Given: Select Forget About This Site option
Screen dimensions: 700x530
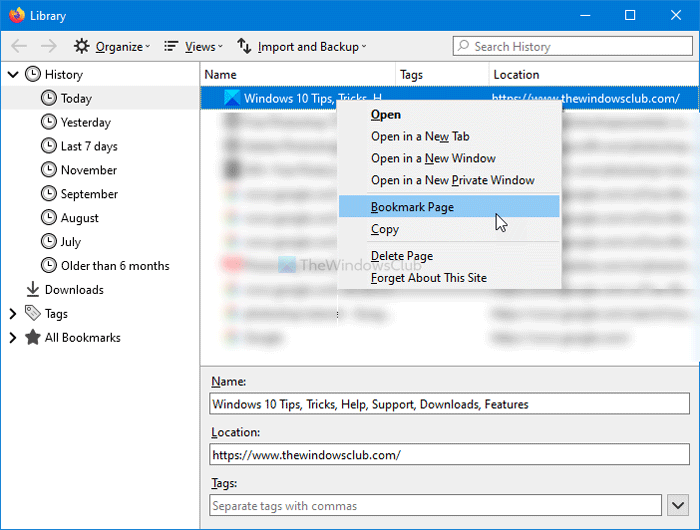Looking at the screenshot, I should pyautogui.click(x=428, y=277).
